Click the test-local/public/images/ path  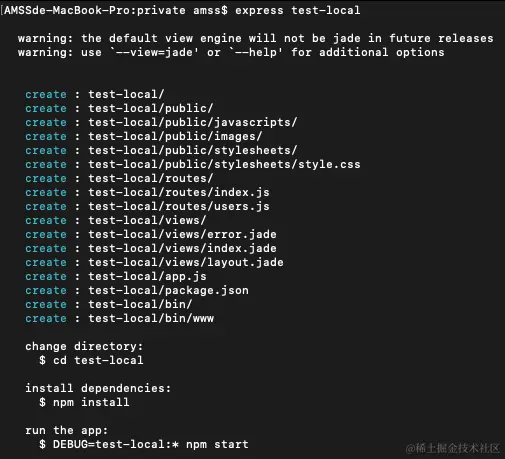(175, 136)
